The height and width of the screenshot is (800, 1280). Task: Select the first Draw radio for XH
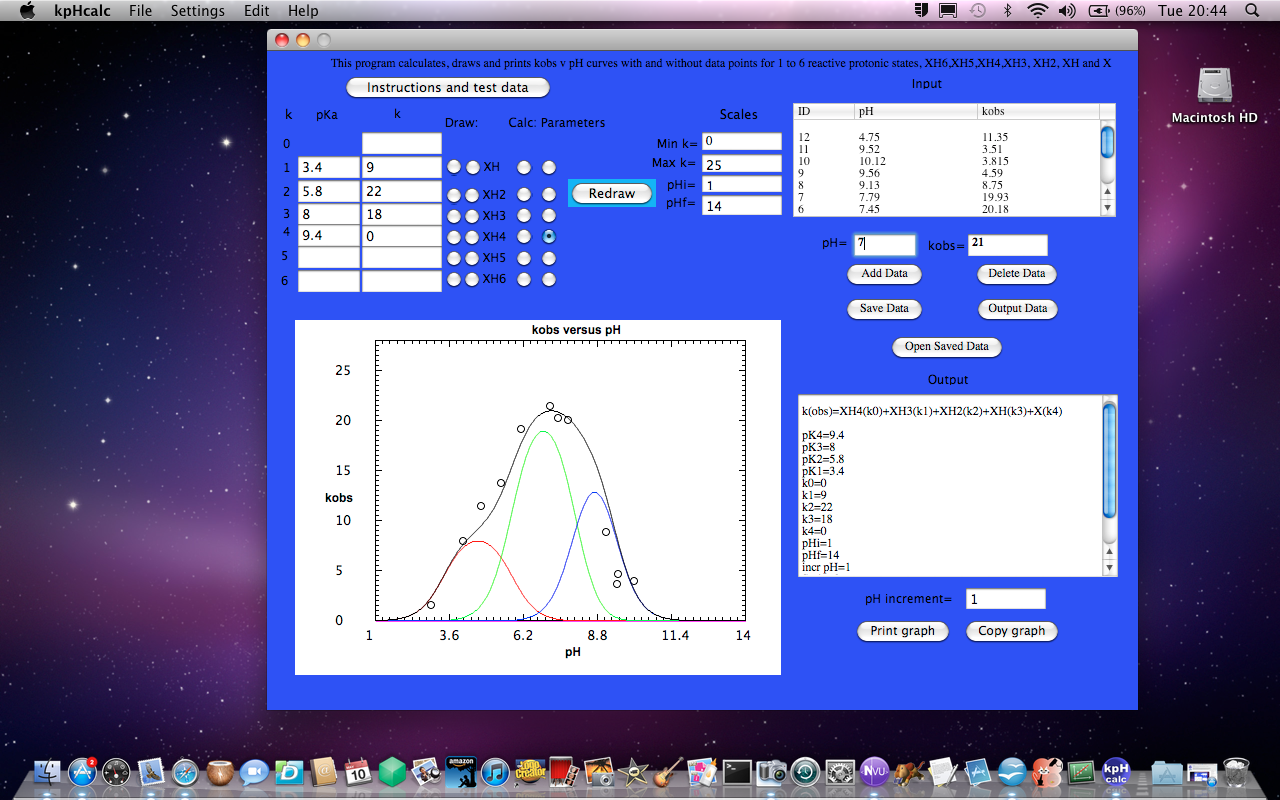[454, 167]
